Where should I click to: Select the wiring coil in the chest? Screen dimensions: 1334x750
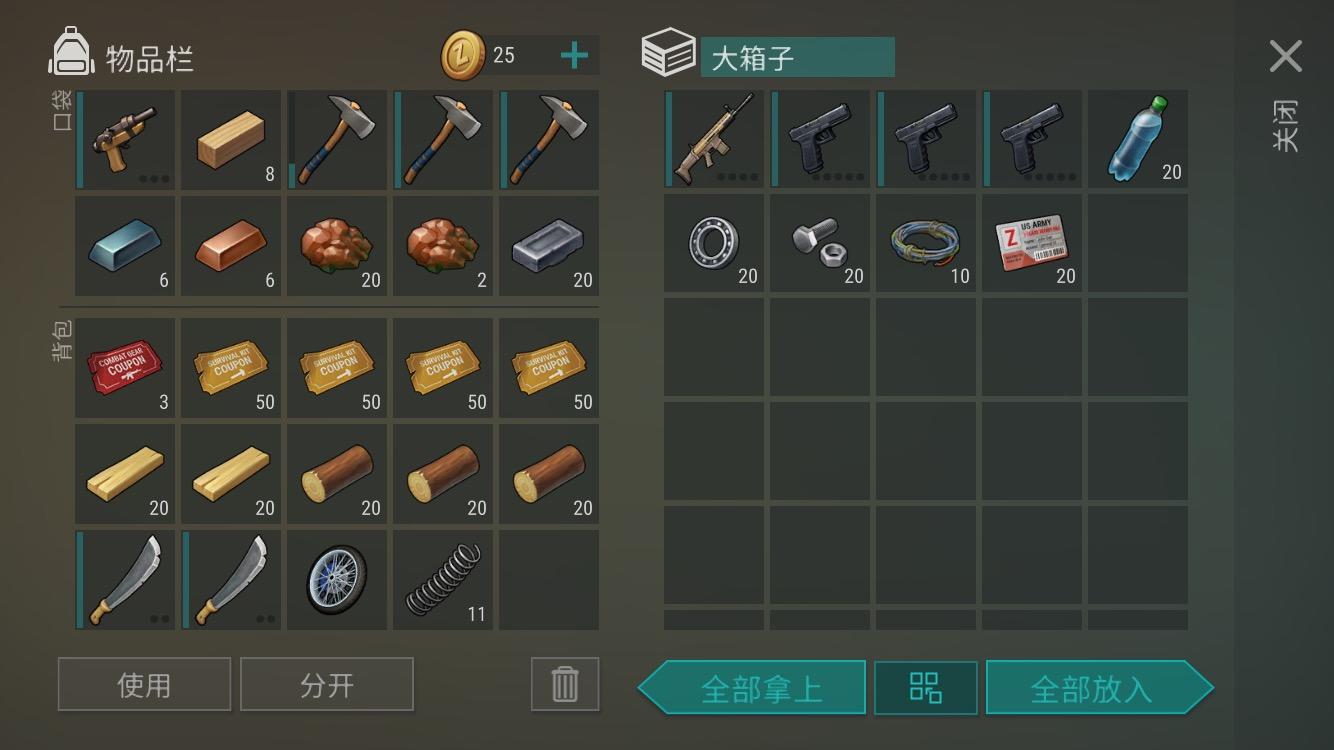coord(926,243)
